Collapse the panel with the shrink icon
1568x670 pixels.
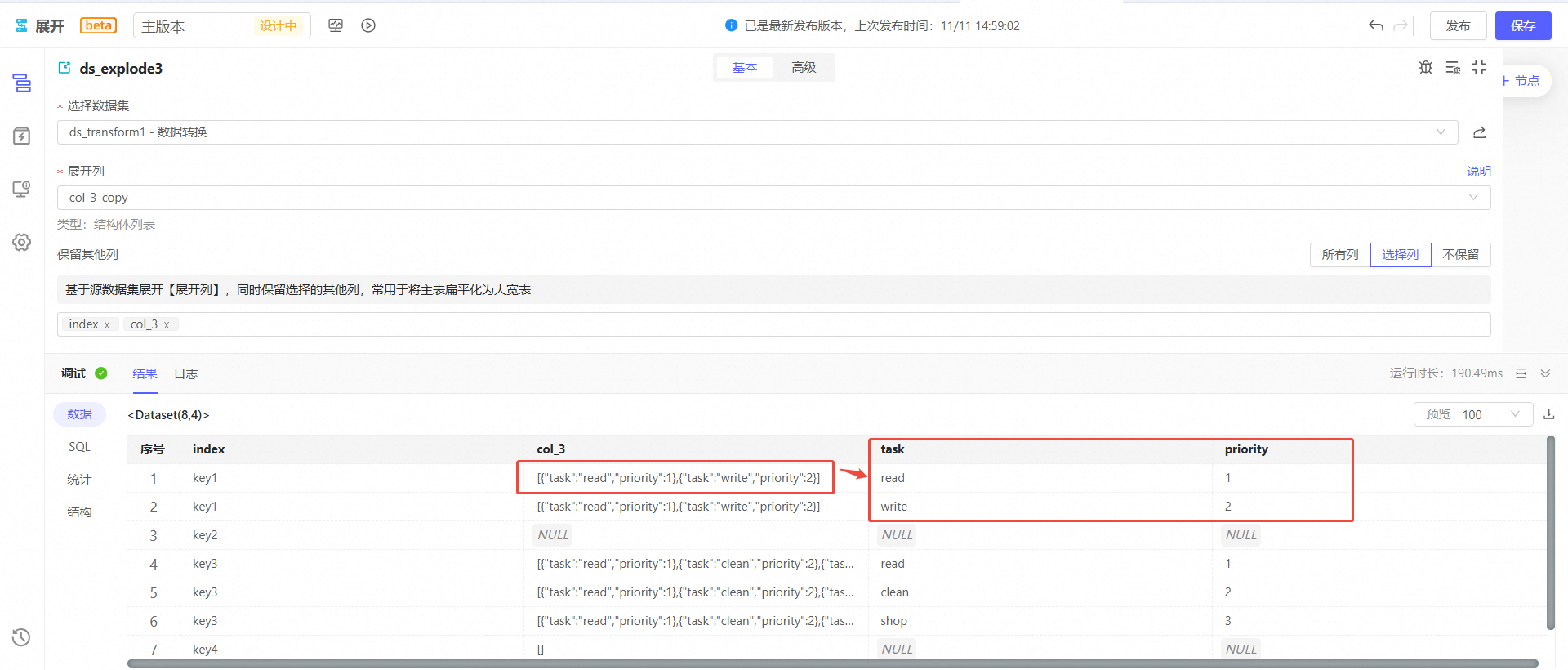pyautogui.click(x=1479, y=68)
